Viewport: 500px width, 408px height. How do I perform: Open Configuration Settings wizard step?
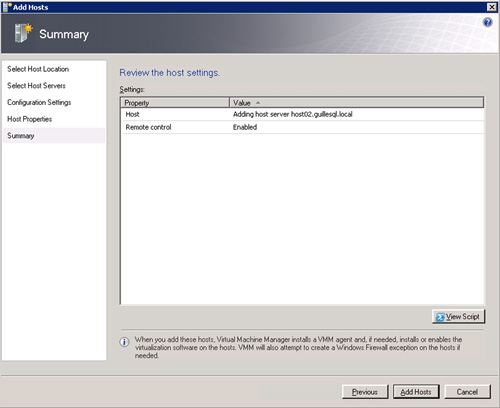click(39, 102)
